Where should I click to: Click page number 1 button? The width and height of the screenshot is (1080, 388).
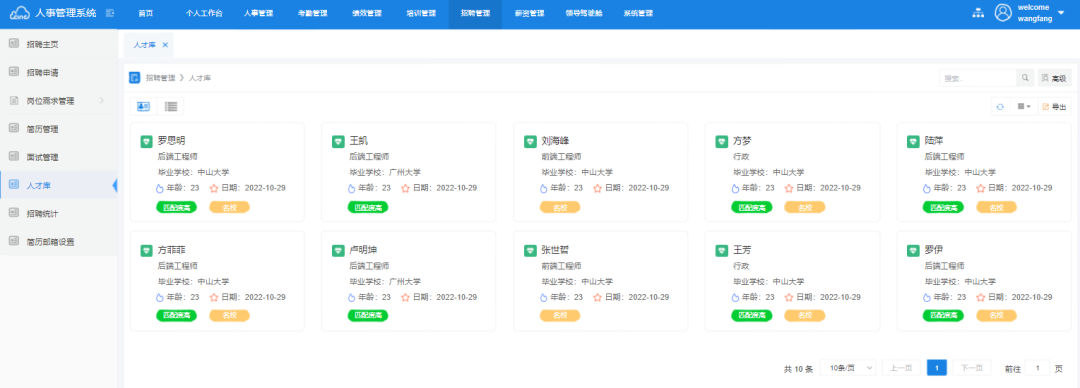tap(937, 368)
